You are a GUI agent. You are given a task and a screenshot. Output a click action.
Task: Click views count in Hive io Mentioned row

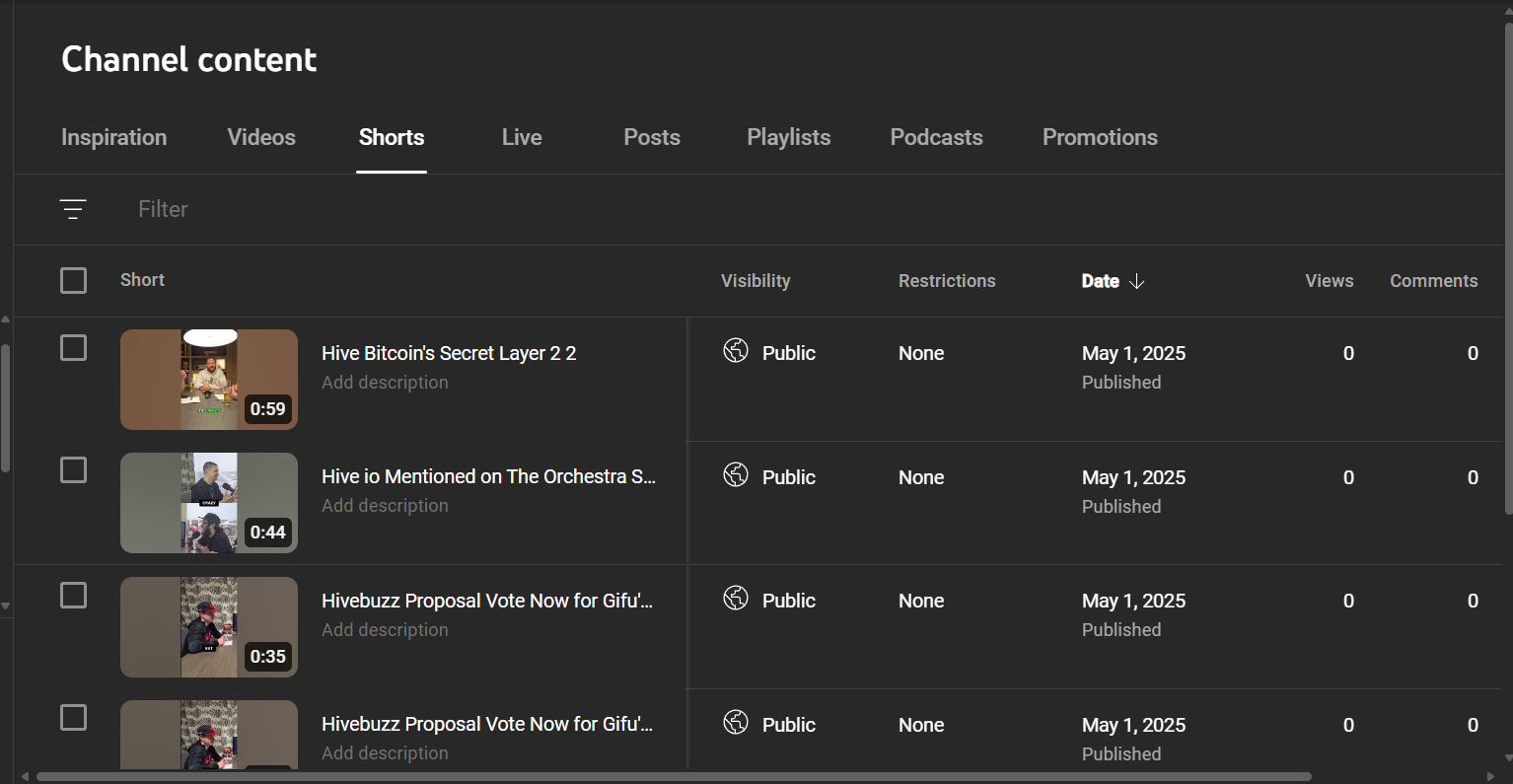click(x=1348, y=477)
